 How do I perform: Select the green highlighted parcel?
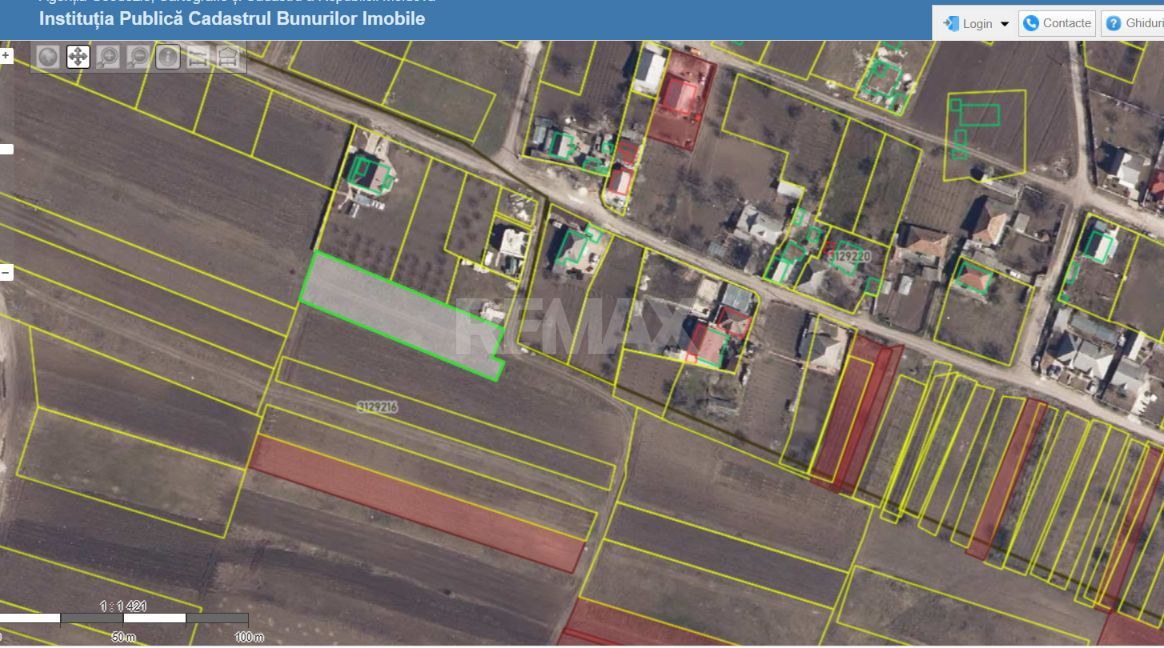(402, 315)
